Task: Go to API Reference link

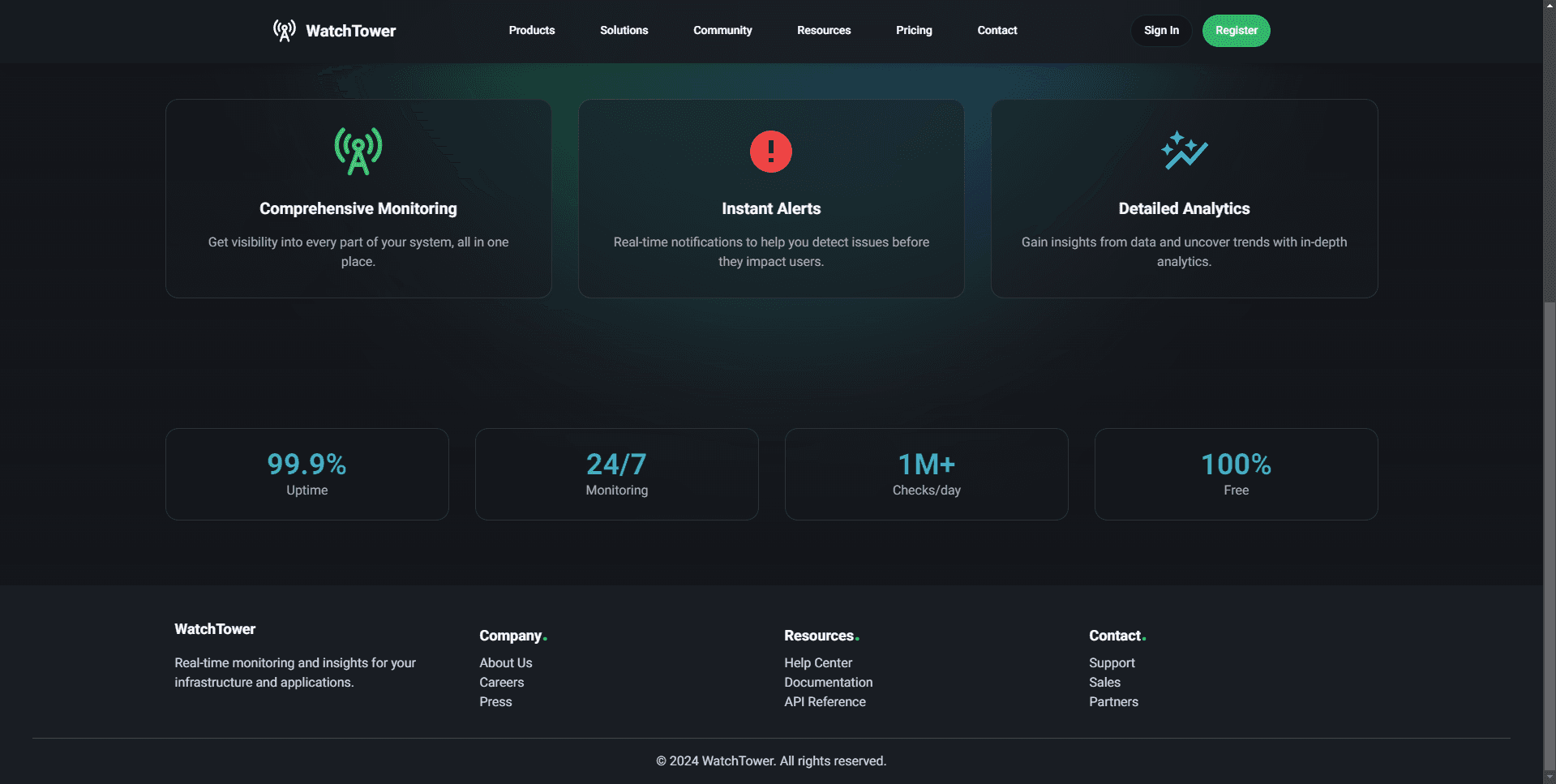Action: (825, 702)
